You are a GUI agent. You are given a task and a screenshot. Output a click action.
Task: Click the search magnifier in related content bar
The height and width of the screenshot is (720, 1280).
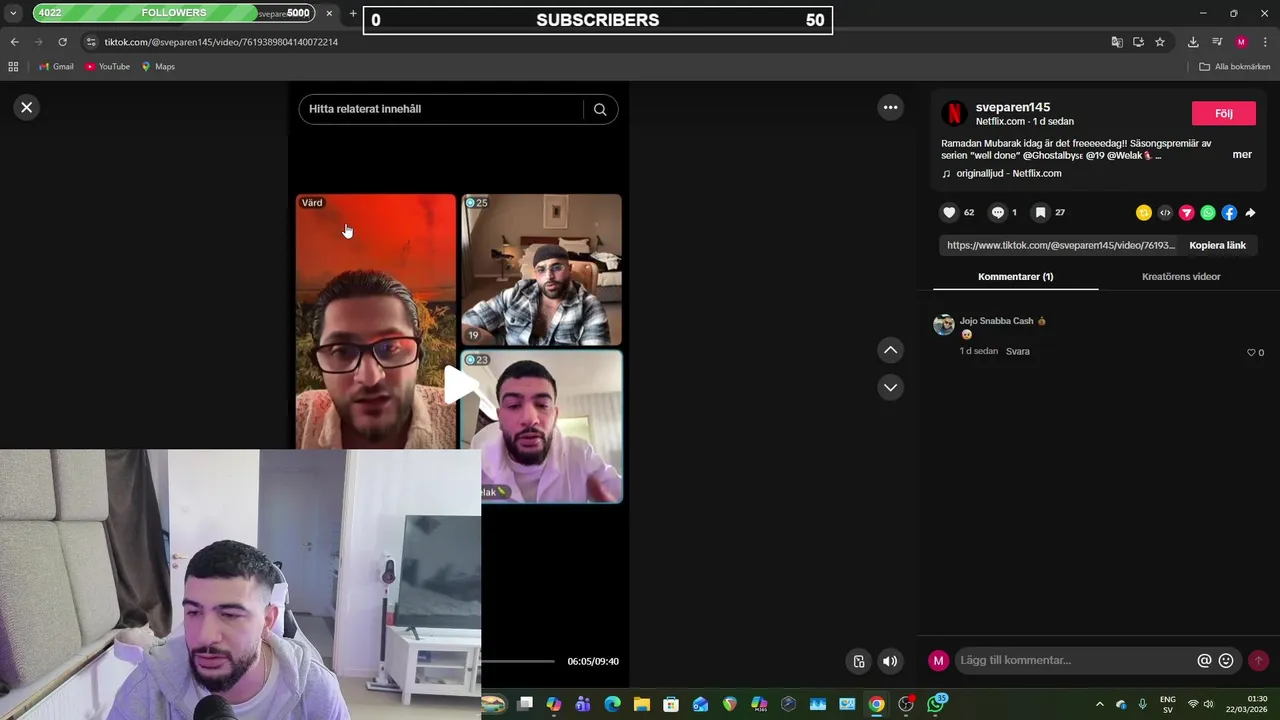pyautogui.click(x=600, y=109)
